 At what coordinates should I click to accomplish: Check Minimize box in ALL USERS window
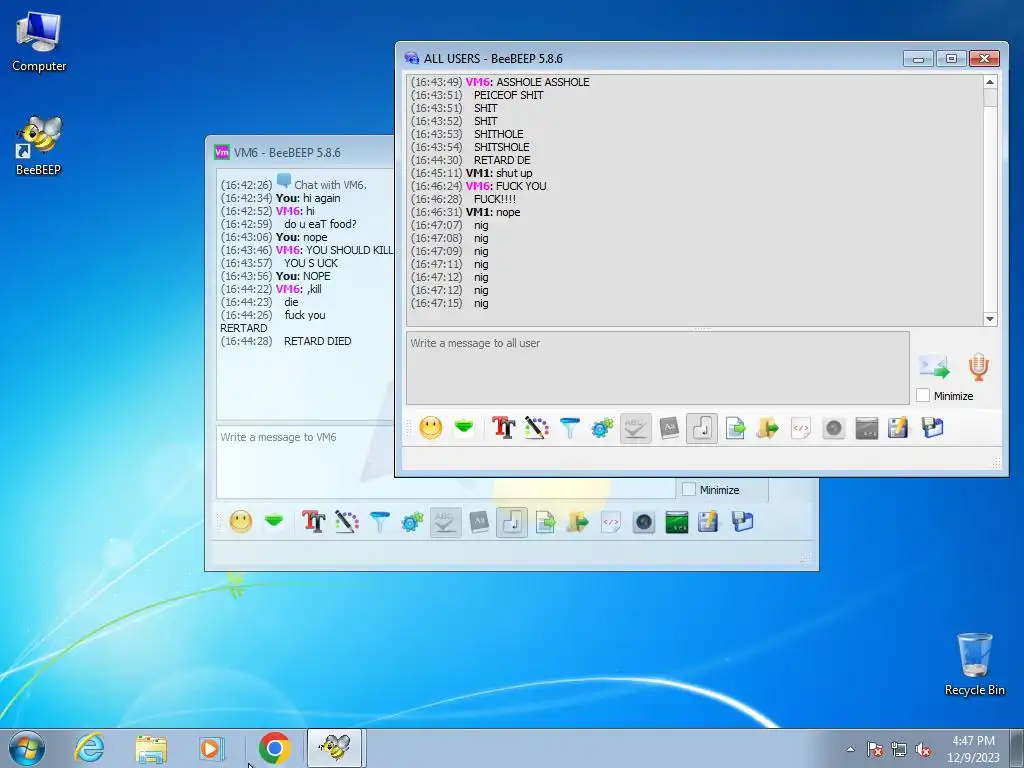coord(923,395)
